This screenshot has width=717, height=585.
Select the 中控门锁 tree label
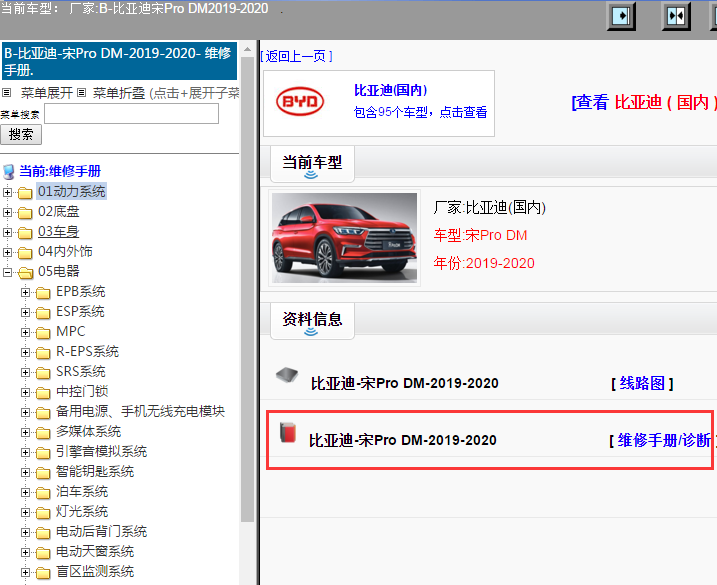point(82,392)
